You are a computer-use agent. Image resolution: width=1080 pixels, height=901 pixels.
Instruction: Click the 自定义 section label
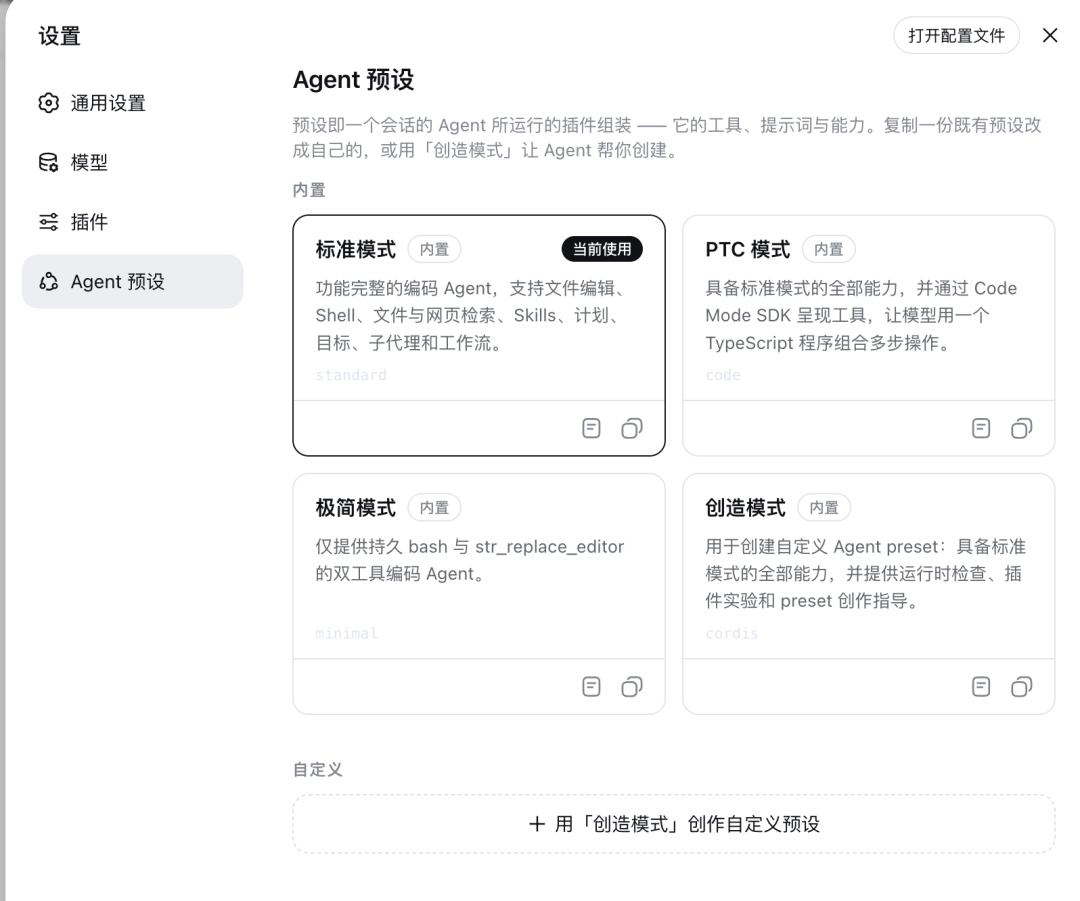[318, 769]
